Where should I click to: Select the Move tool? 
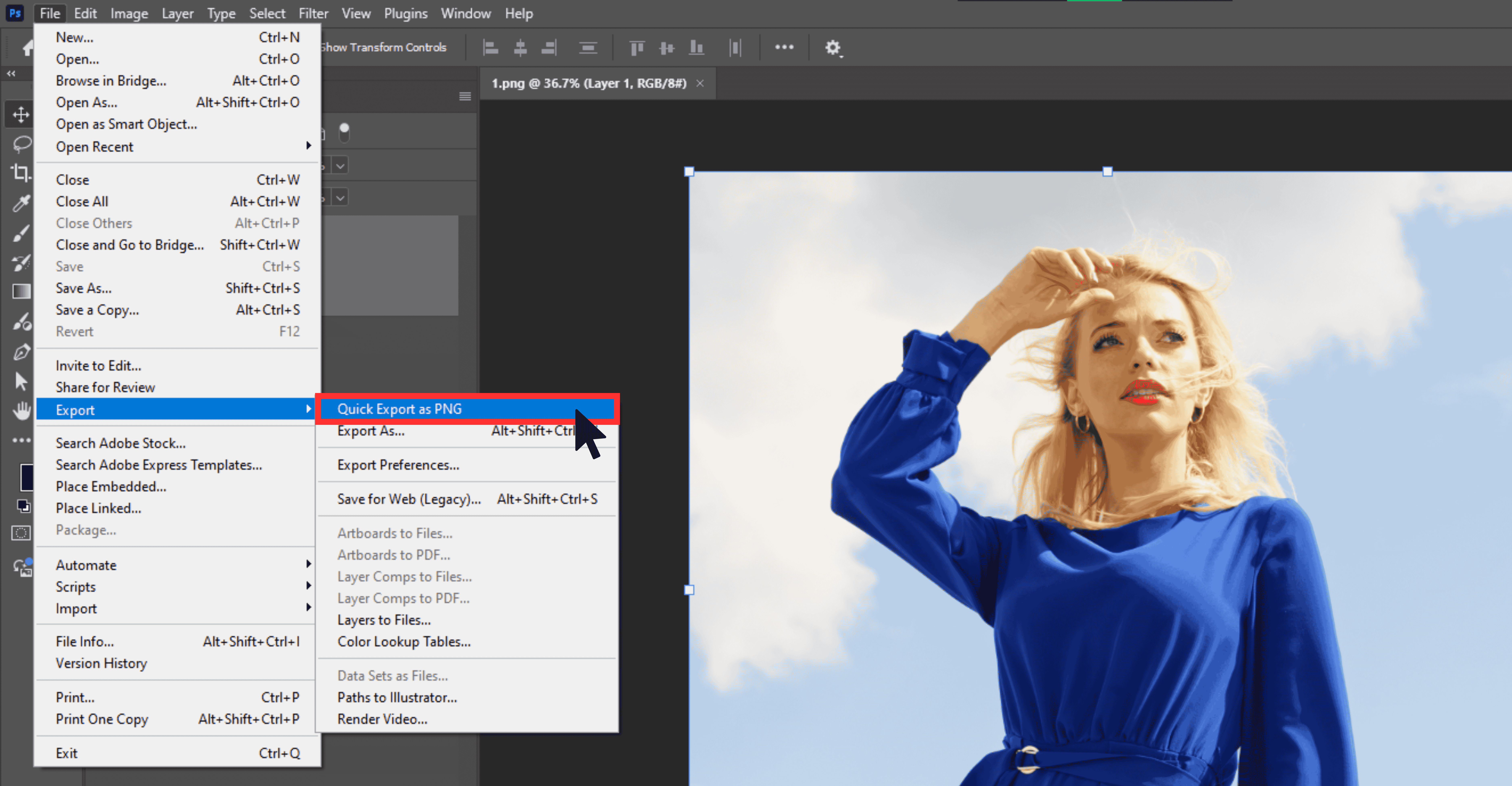21,114
